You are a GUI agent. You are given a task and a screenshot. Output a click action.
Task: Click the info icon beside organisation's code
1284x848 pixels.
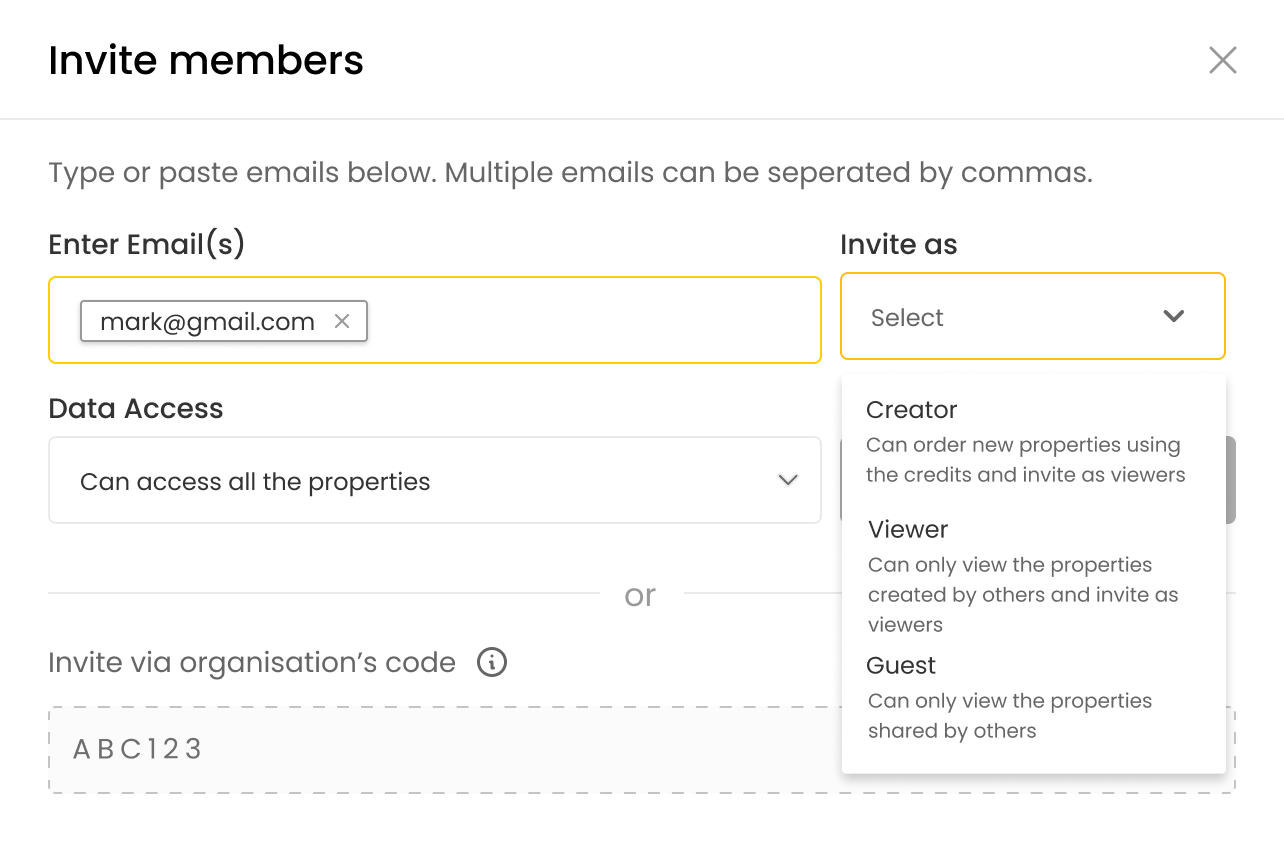(491, 662)
